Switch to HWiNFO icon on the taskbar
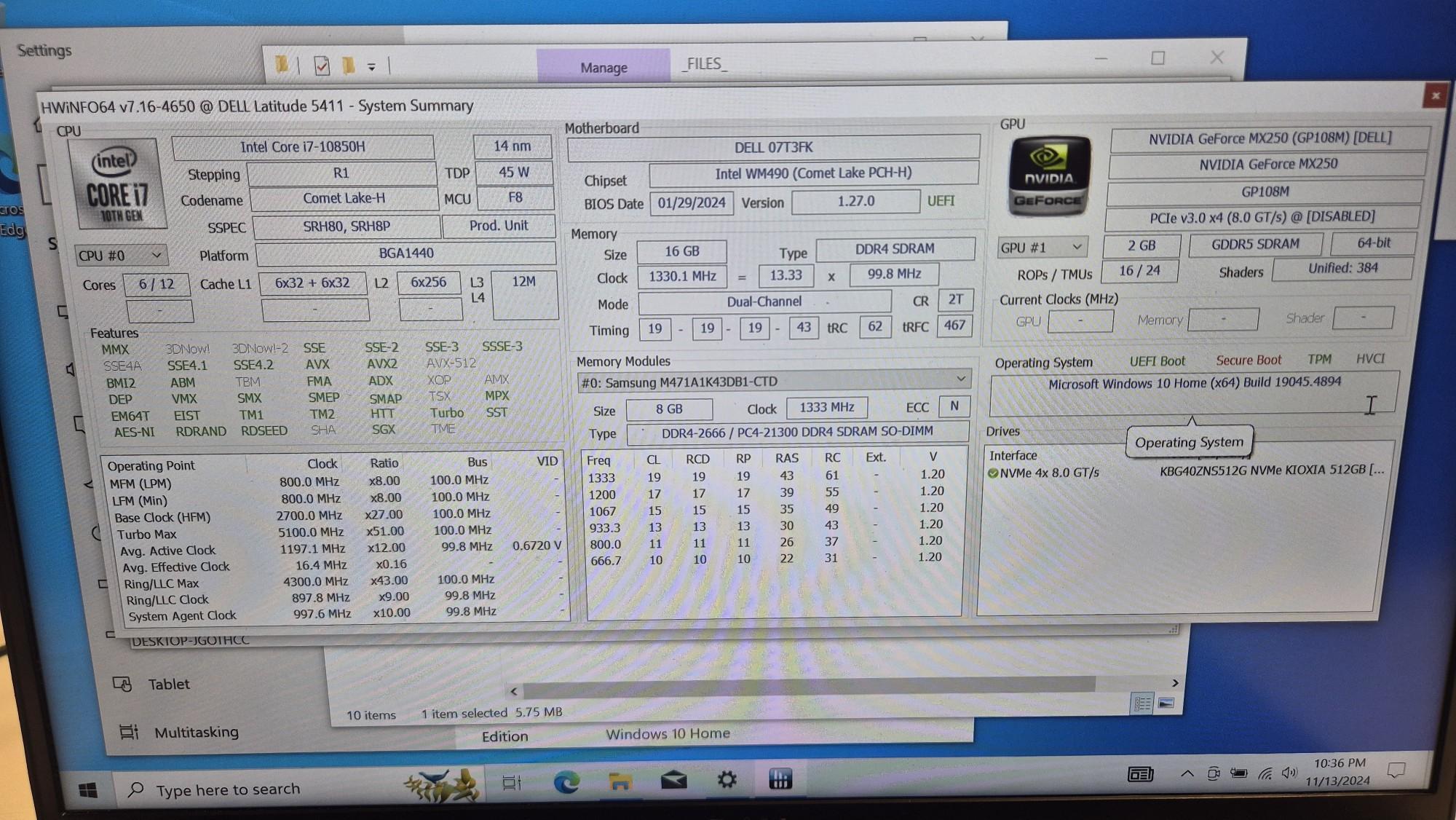The height and width of the screenshot is (820, 1456). coord(780,779)
